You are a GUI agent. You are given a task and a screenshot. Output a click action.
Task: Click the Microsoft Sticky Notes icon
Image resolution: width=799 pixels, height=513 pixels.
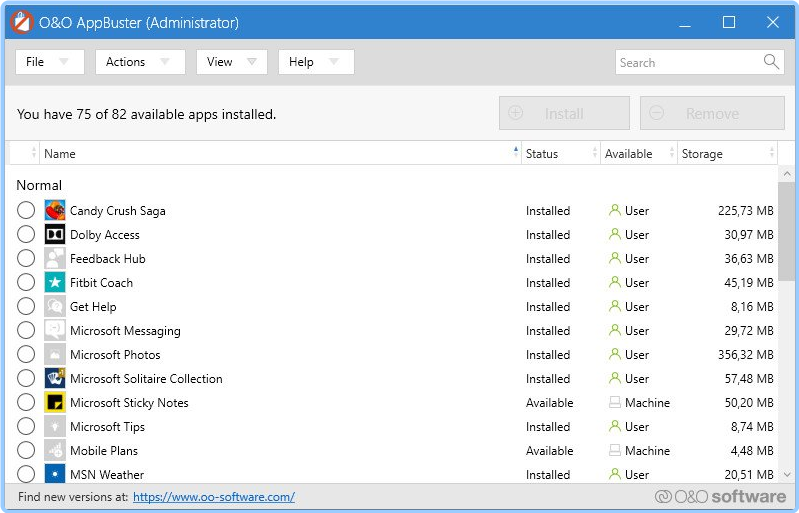point(55,403)
